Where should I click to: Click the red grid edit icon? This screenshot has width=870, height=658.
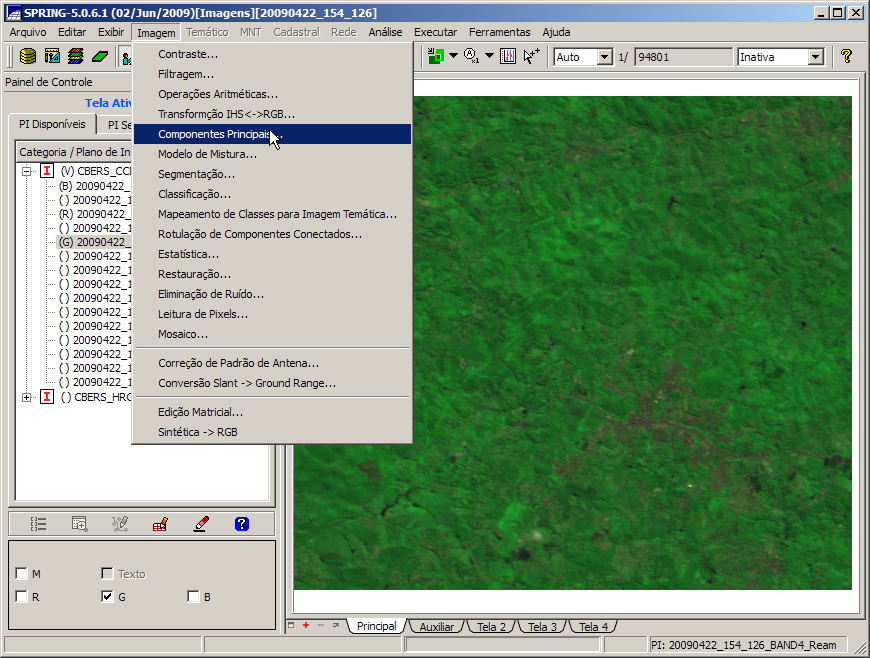(x=160, y=523)
